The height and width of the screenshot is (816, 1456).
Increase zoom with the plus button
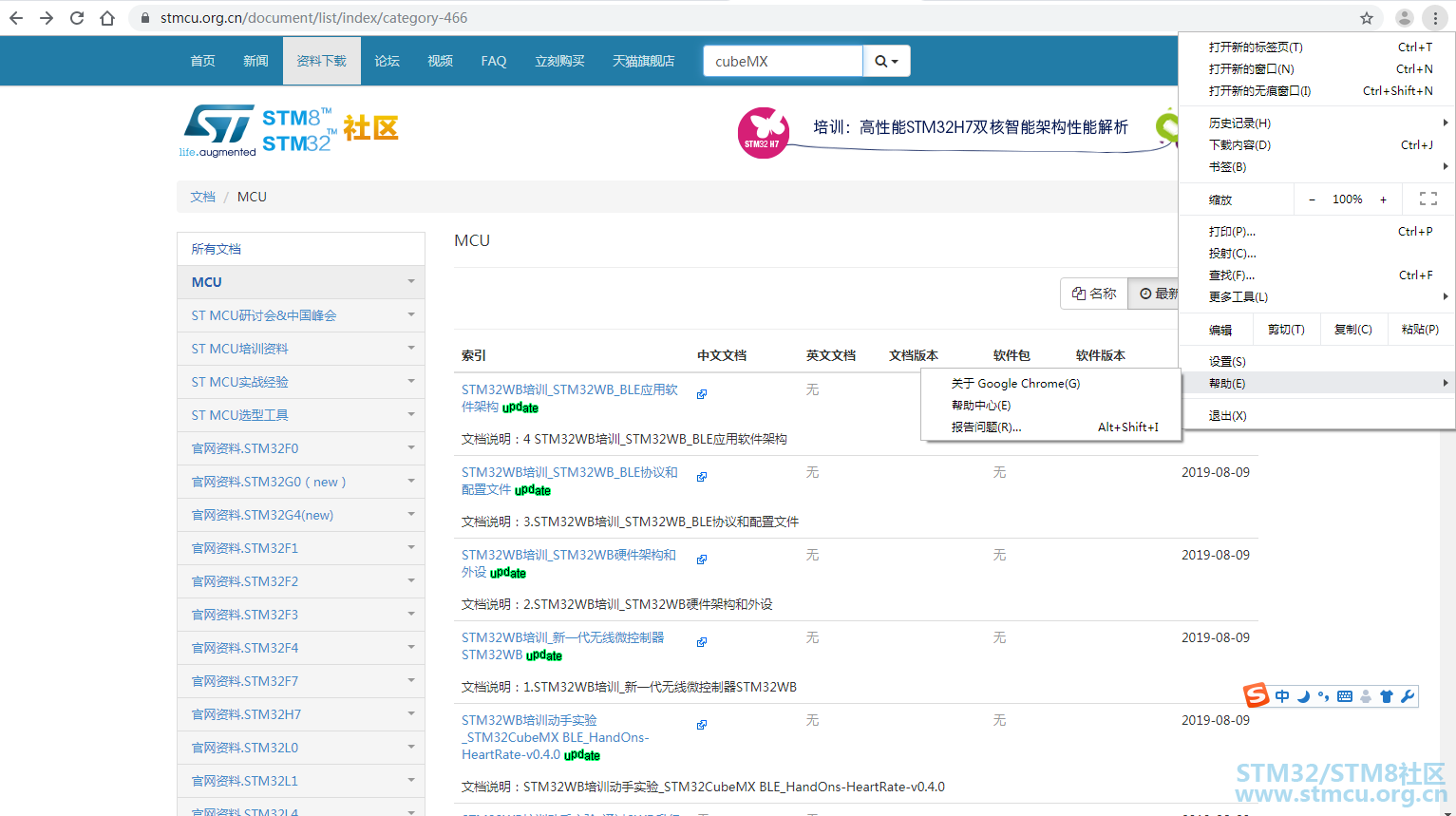coord(1384,199)
